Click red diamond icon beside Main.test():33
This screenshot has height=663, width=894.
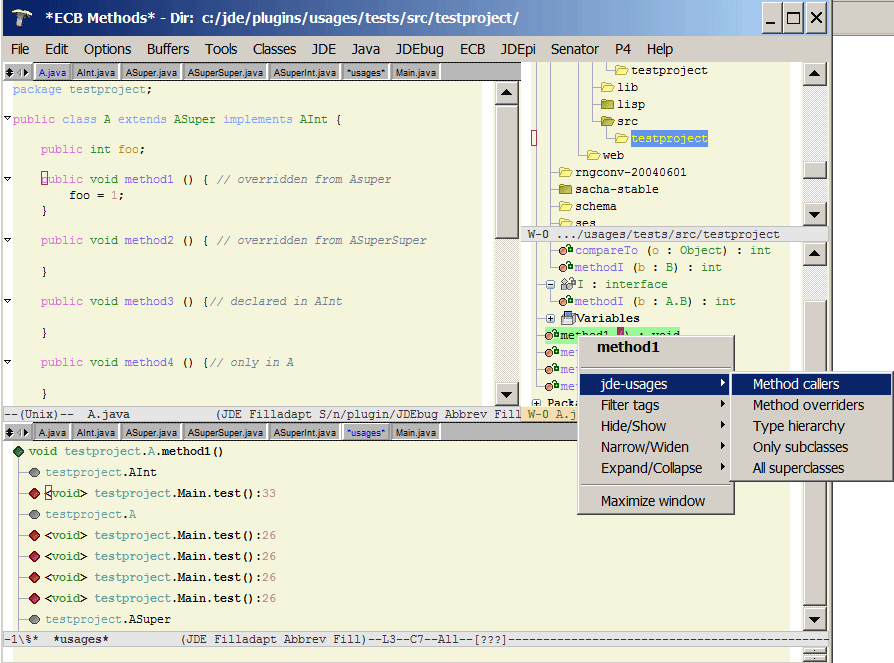coord(35,494)
